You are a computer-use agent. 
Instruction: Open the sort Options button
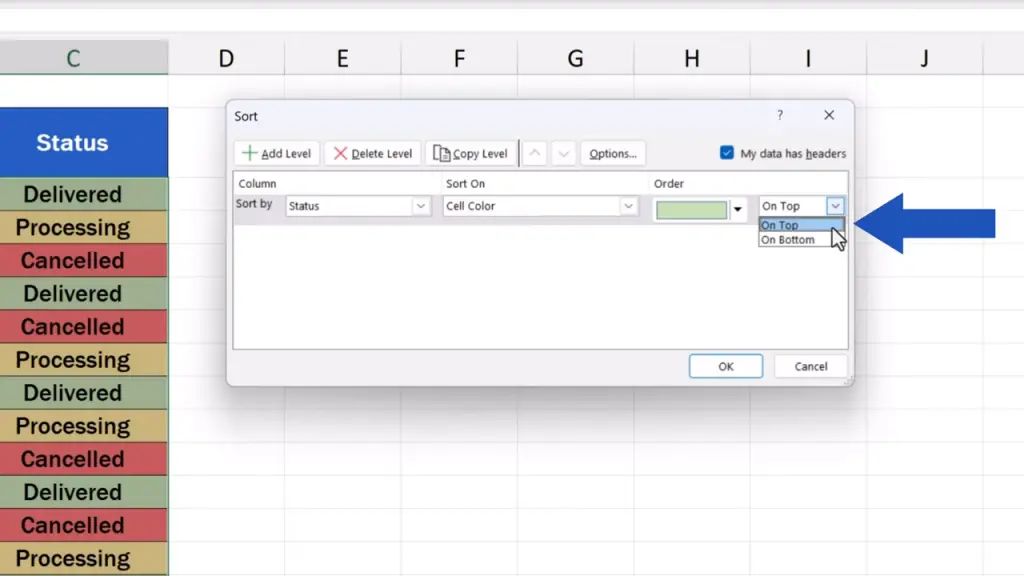pos(612,154)
